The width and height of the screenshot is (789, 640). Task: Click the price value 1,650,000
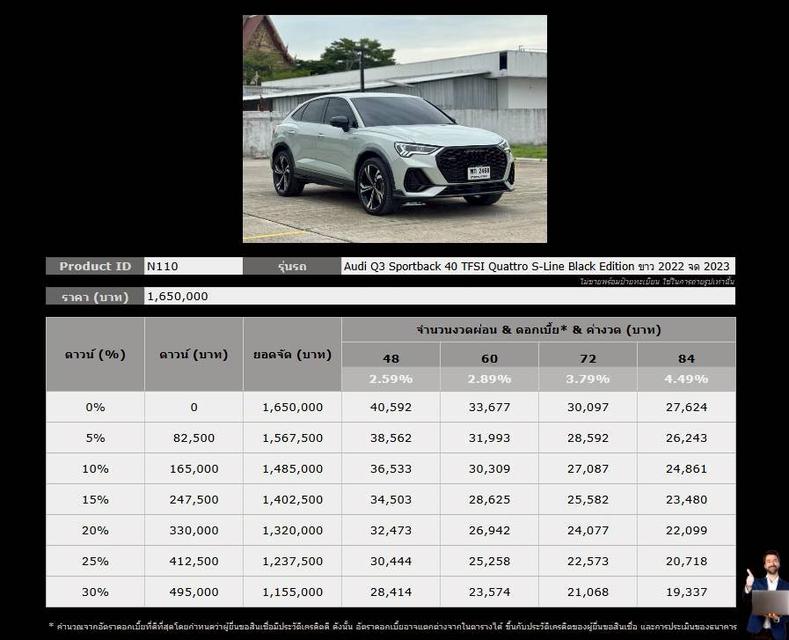(177, 296)
